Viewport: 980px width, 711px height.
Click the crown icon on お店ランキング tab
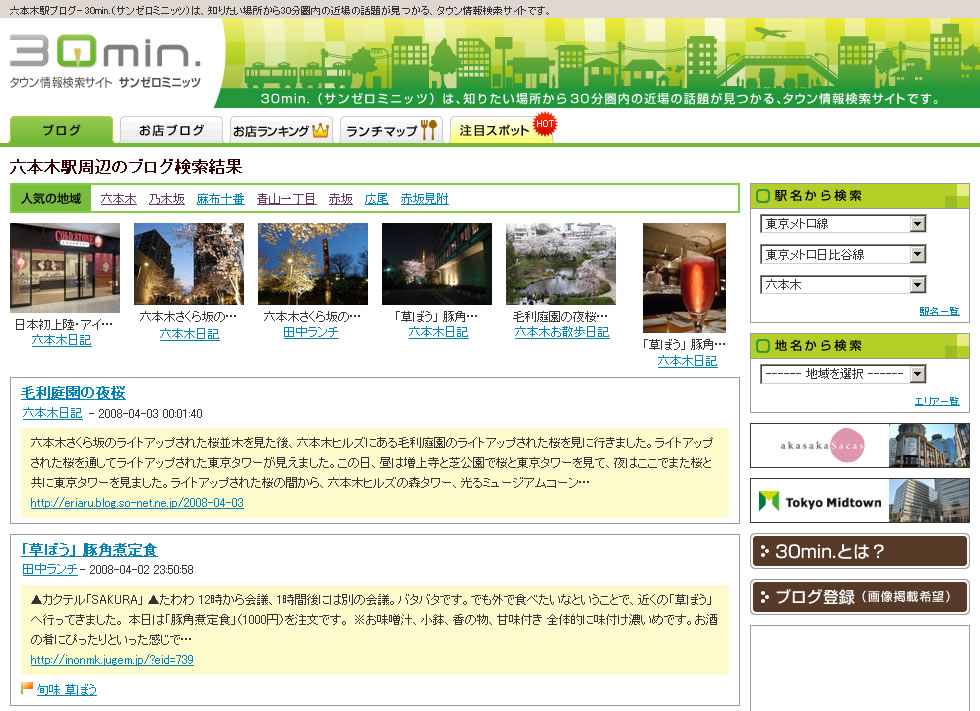point(321,131)
